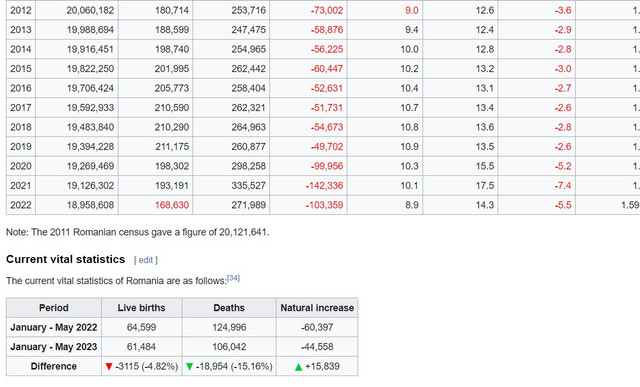Select natural change value -142,336
The image size is (640, 387).
pyautogui.click(x=324, y=186)
